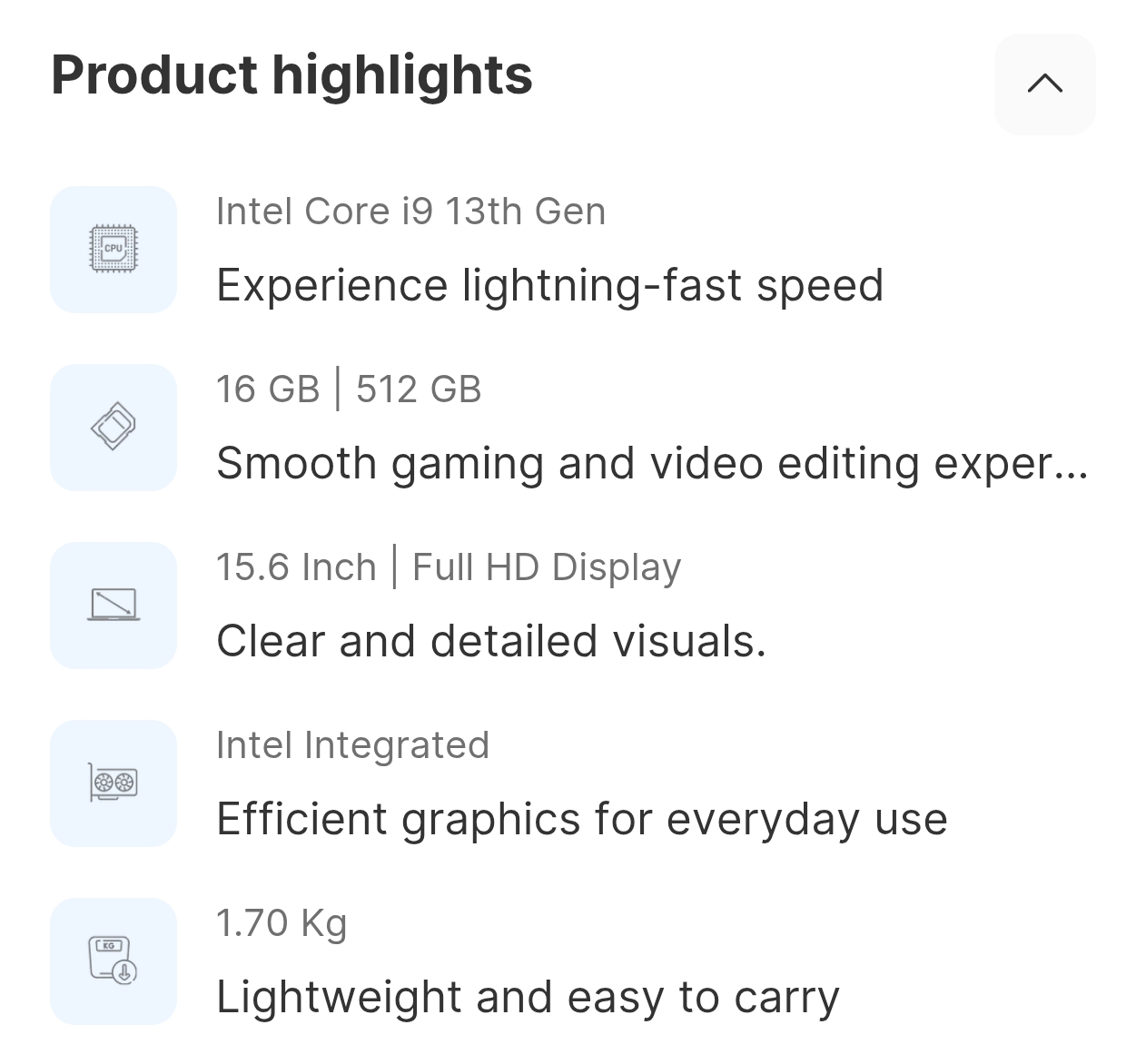This screenshot has height=1064, width=1146.
Task: Select 'Clear and detailed visuals' description
Action: pos(491,641)
